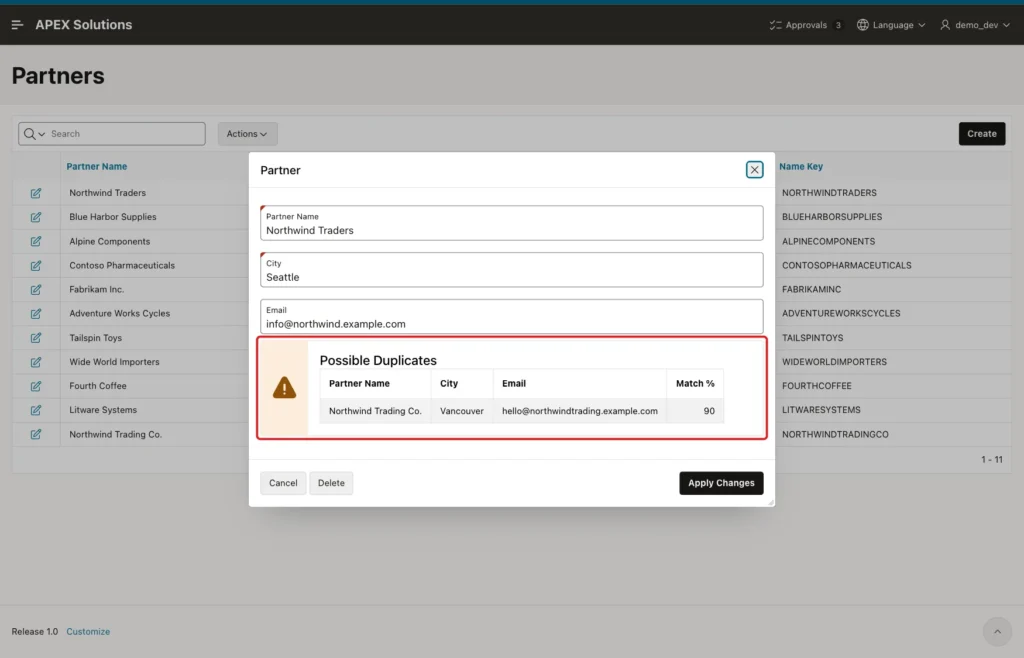1024x658 pixels.
Task: Click the hello@northwindtrading.example.com cell
Action: pos(579,411)
